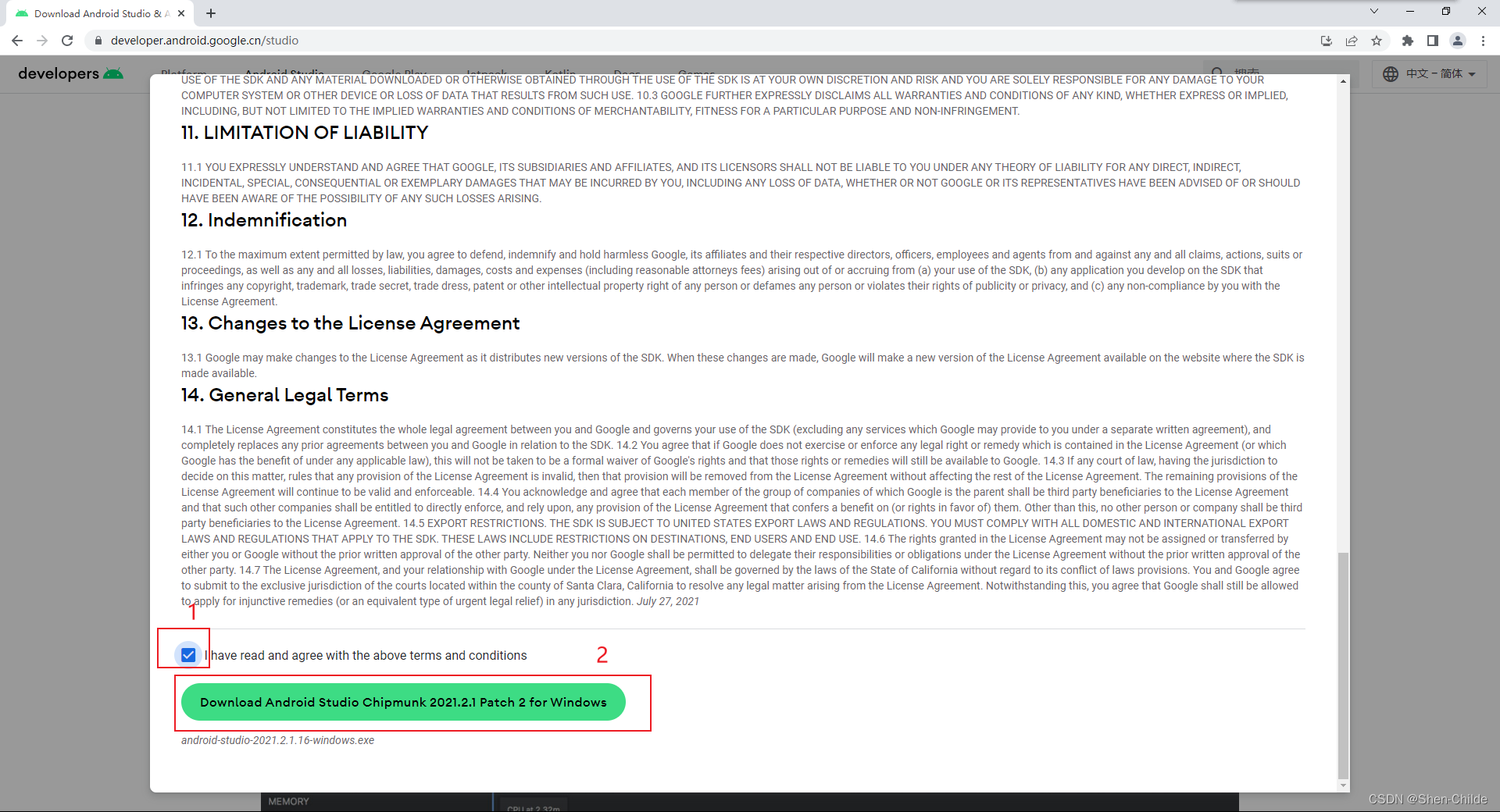Click the dialog scrollbar down arrow
Viewport: 1500px width, 812px height.
click(x=1343, y=785)
